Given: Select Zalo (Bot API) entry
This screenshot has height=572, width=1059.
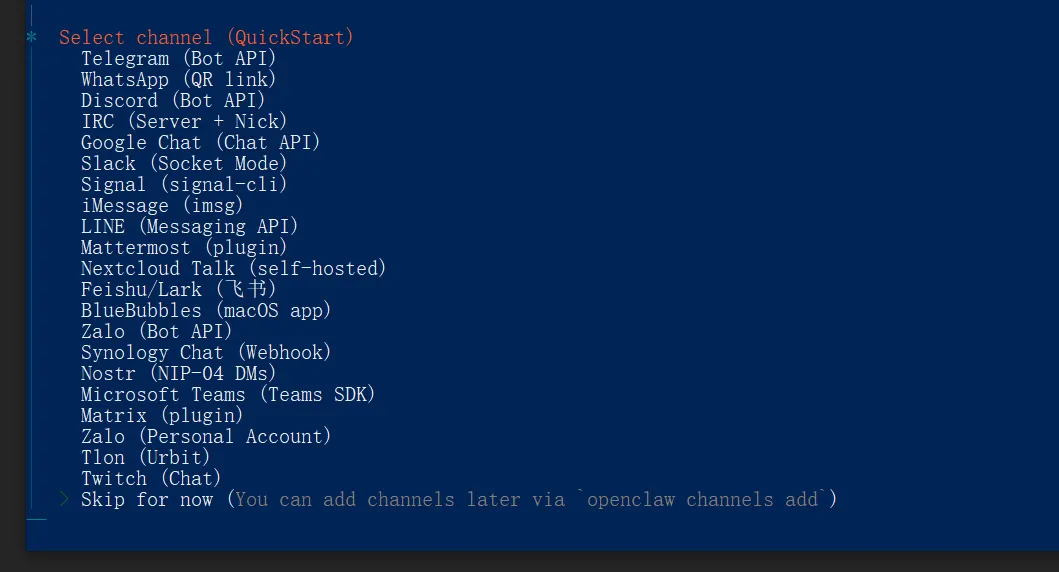Looking at the screenshot, I should pyautogui.click(x=156, y=332).
